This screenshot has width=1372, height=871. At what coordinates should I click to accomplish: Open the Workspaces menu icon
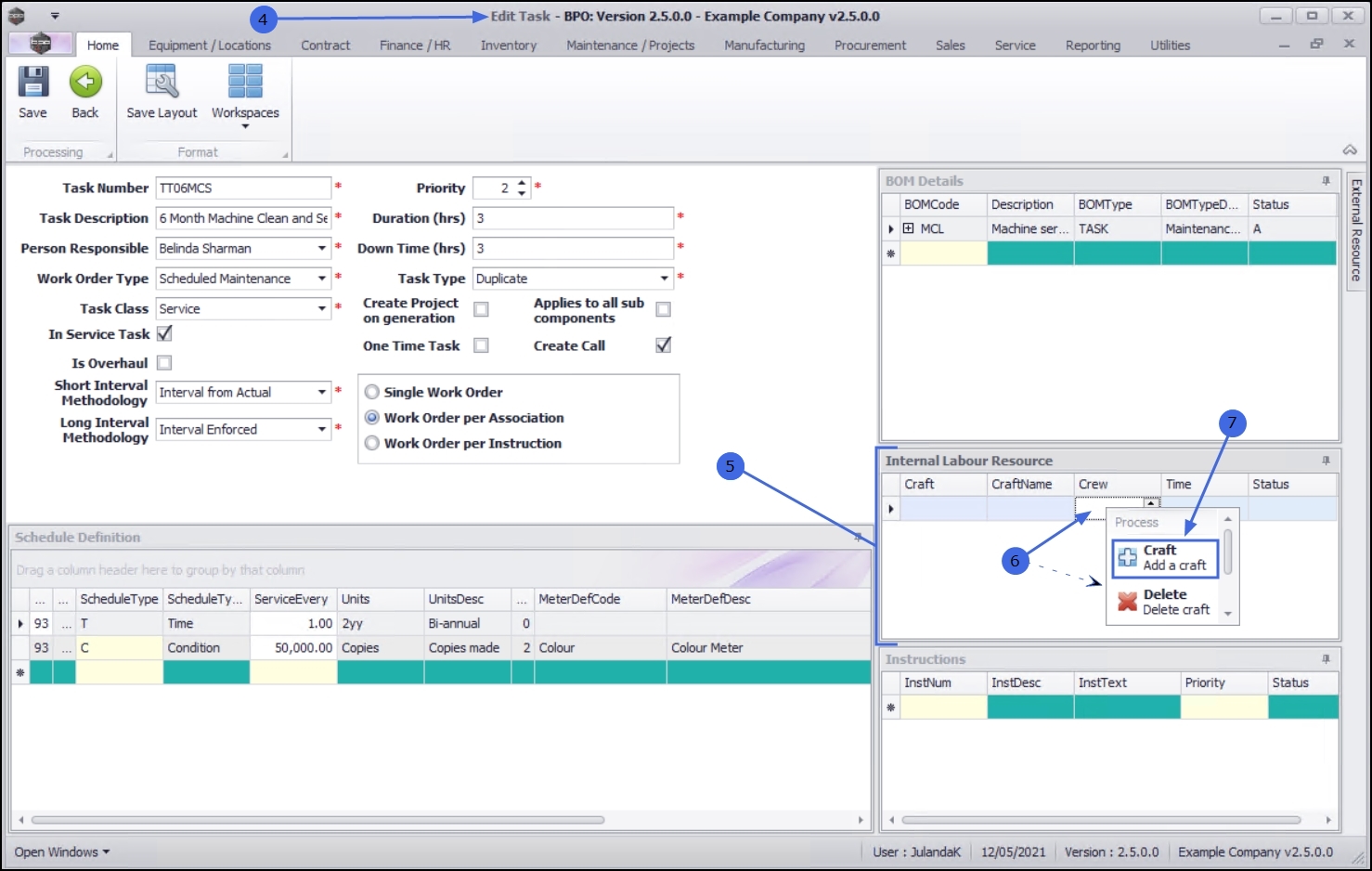pyautogui.click(x=245, y=82)
